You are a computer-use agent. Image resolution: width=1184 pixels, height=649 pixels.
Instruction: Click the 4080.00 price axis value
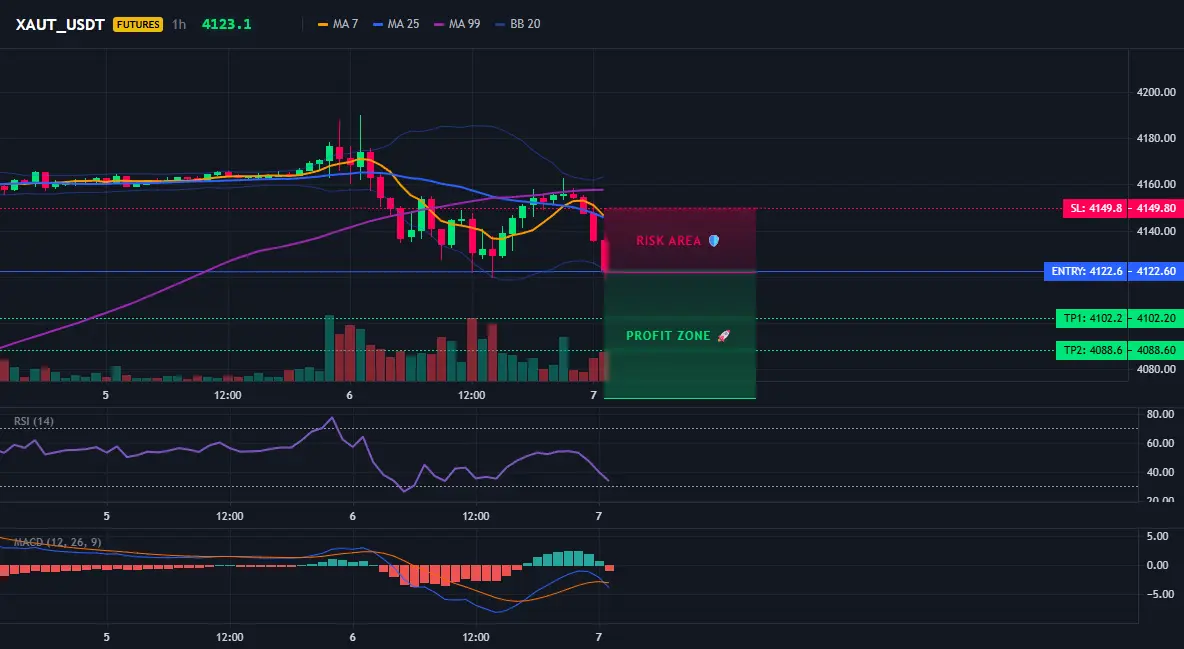[x=1156, y=369]
